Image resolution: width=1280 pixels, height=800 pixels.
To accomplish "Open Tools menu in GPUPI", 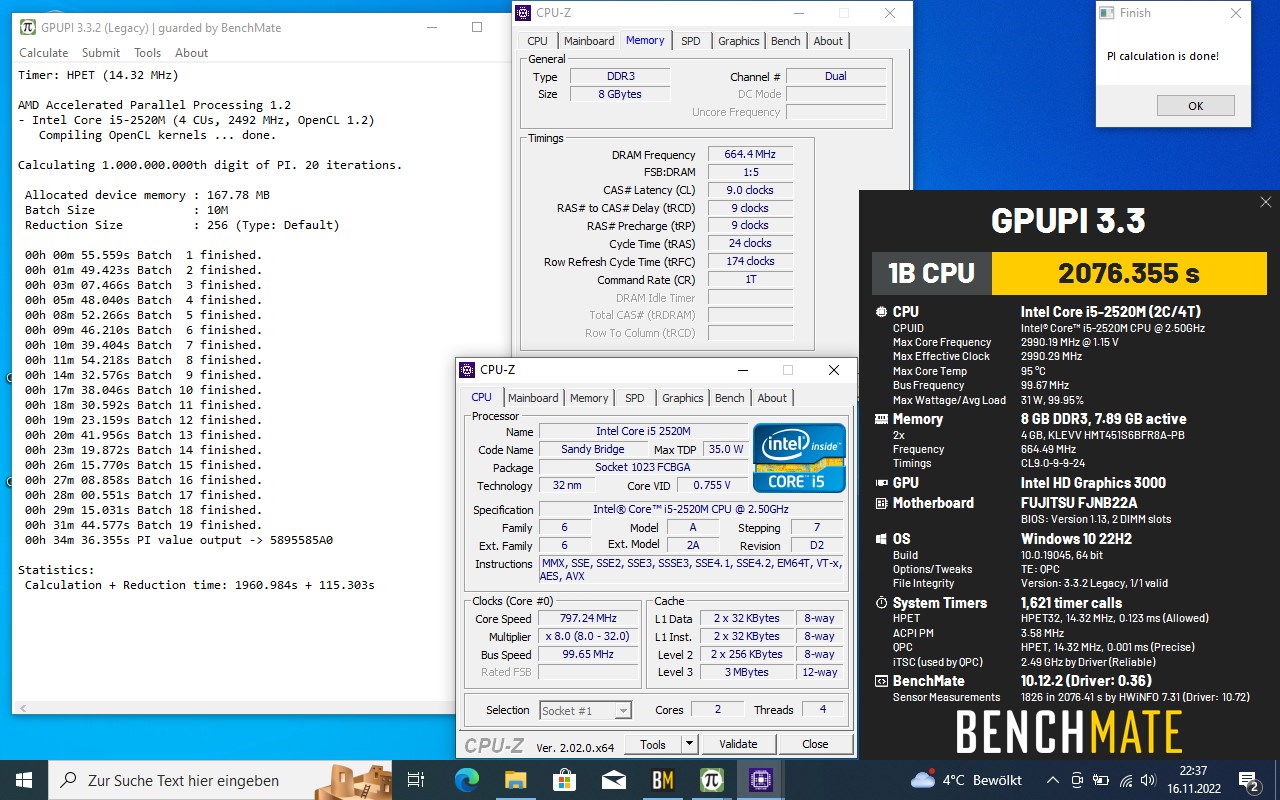I will (147, 53).
